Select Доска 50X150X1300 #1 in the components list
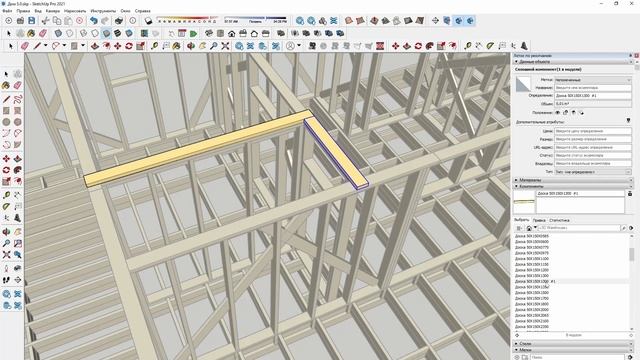The width and height of the screenshot is (640, 360). (x=571, y=281)
